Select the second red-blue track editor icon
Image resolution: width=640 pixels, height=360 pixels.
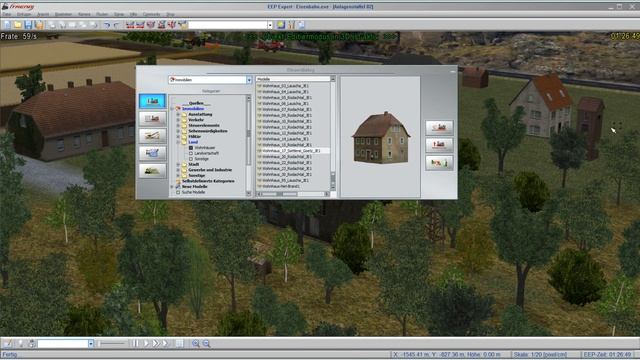point(140,25)
